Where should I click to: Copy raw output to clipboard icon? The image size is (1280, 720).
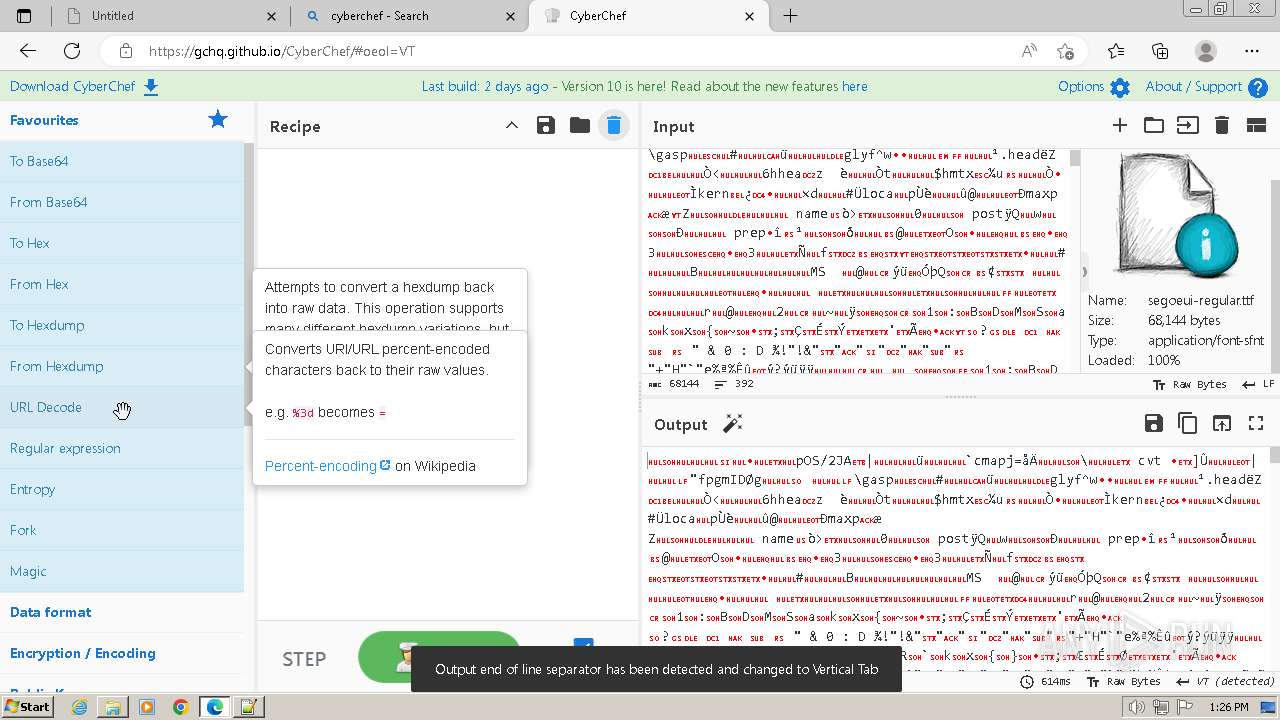1188,424
